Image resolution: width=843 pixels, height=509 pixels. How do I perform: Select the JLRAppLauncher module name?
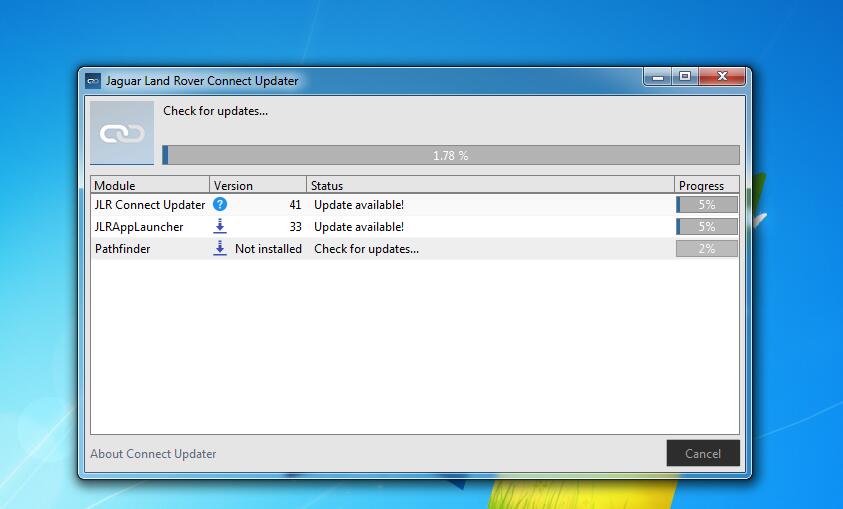139,227
